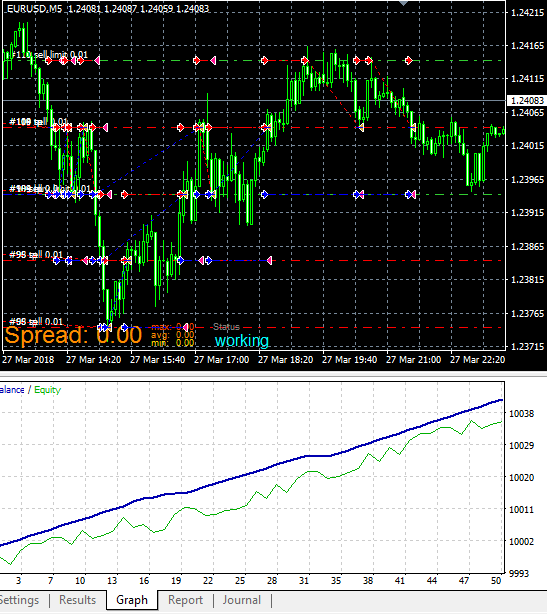This screenshot has width=547, height=614.
Task: Click the cyan 'working' status text
Action: (242, 340)
